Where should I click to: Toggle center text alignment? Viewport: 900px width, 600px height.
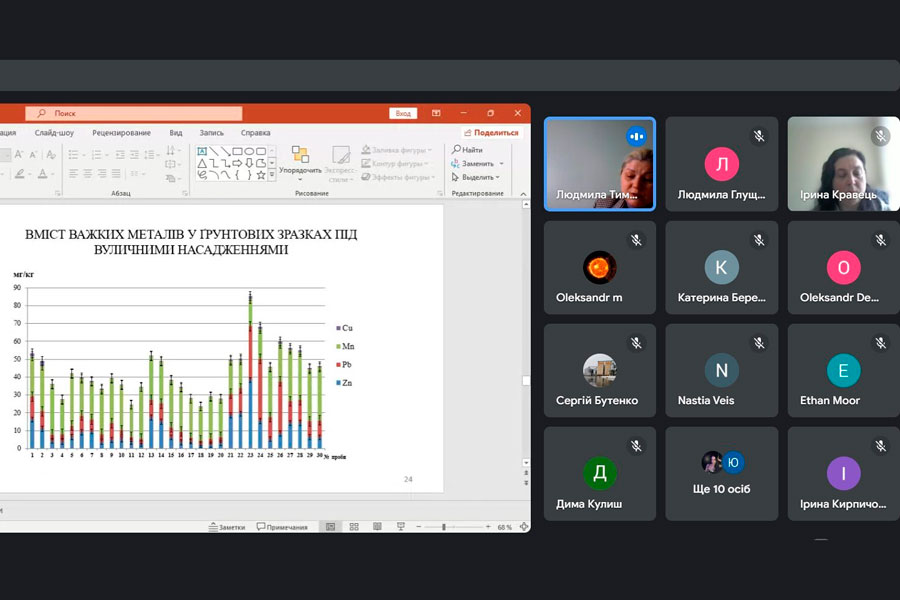click(x=87, y=173)
